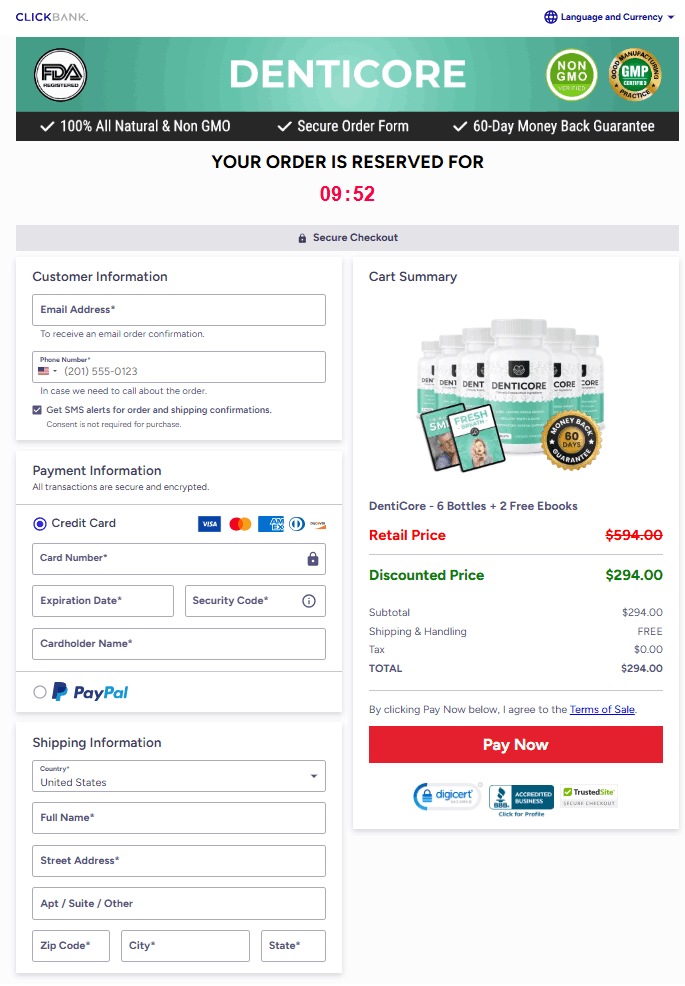Click the Email Address field
Screen dimensions: 685x986
[x=179, y=310]
